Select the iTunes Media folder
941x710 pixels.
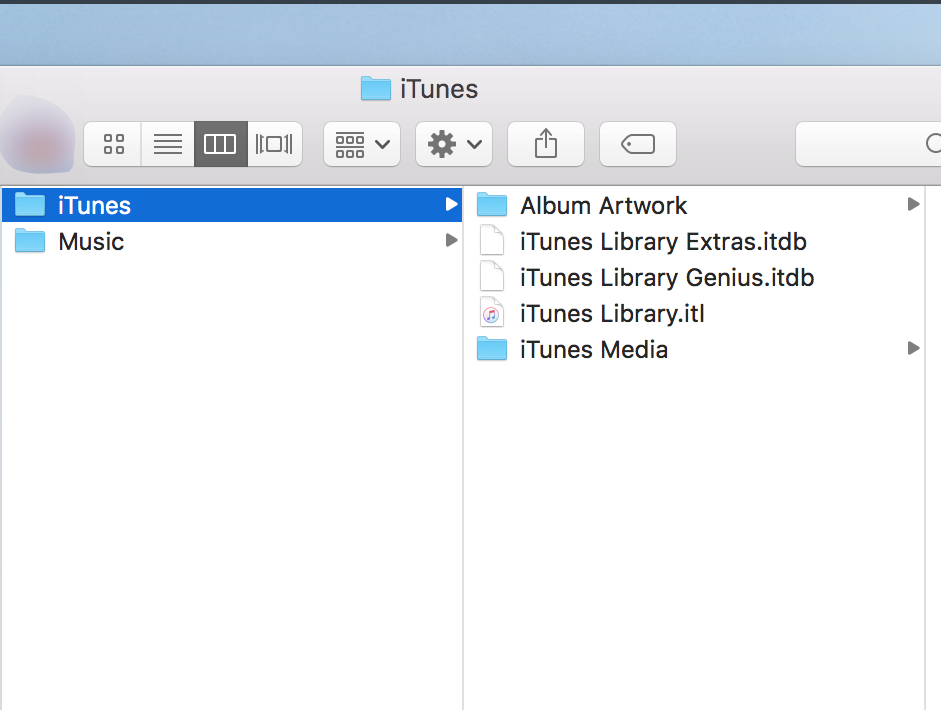pos(695,349)
